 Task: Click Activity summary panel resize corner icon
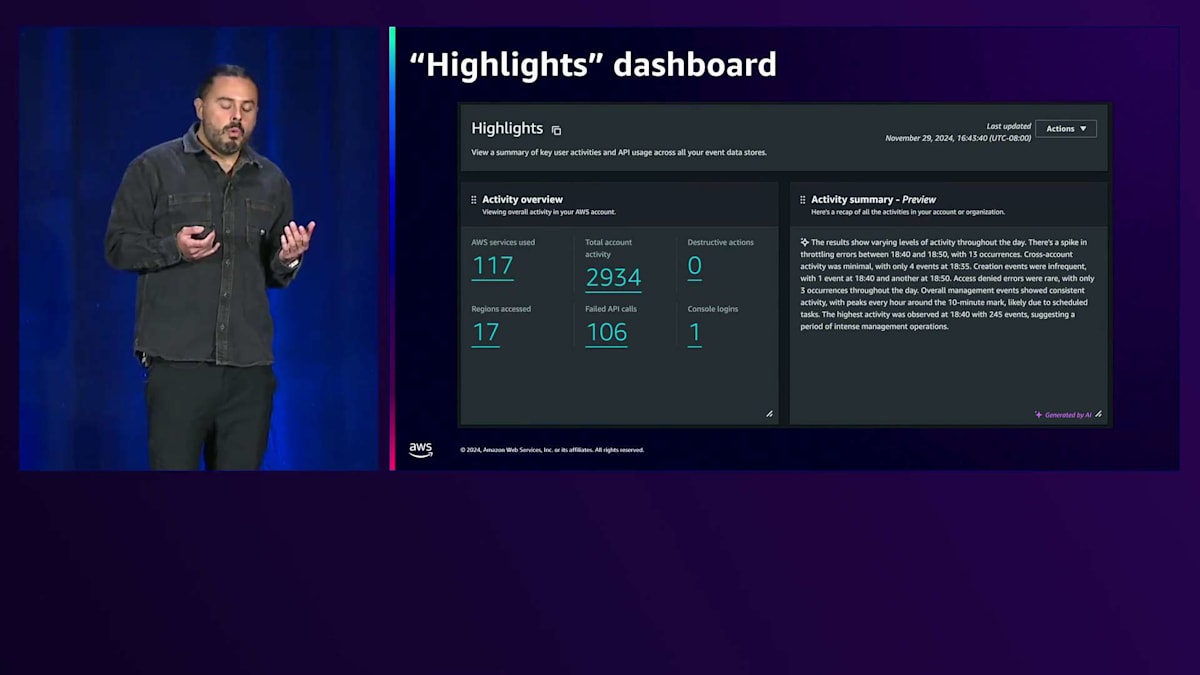[x=1099, y=414]
